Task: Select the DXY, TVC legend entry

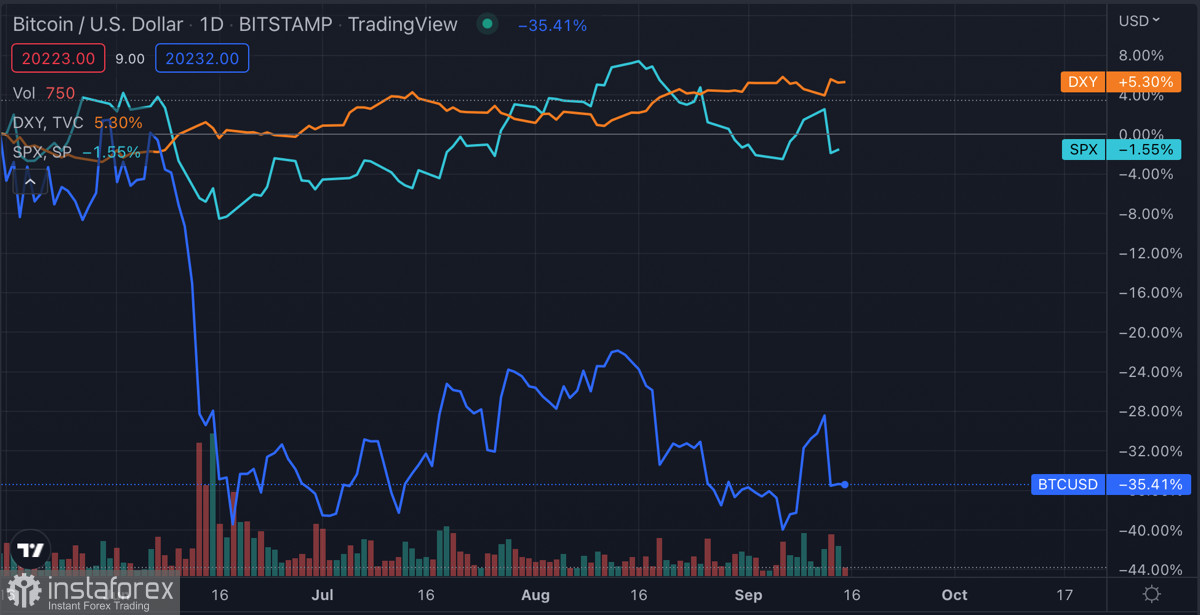Action: [49, 123]
